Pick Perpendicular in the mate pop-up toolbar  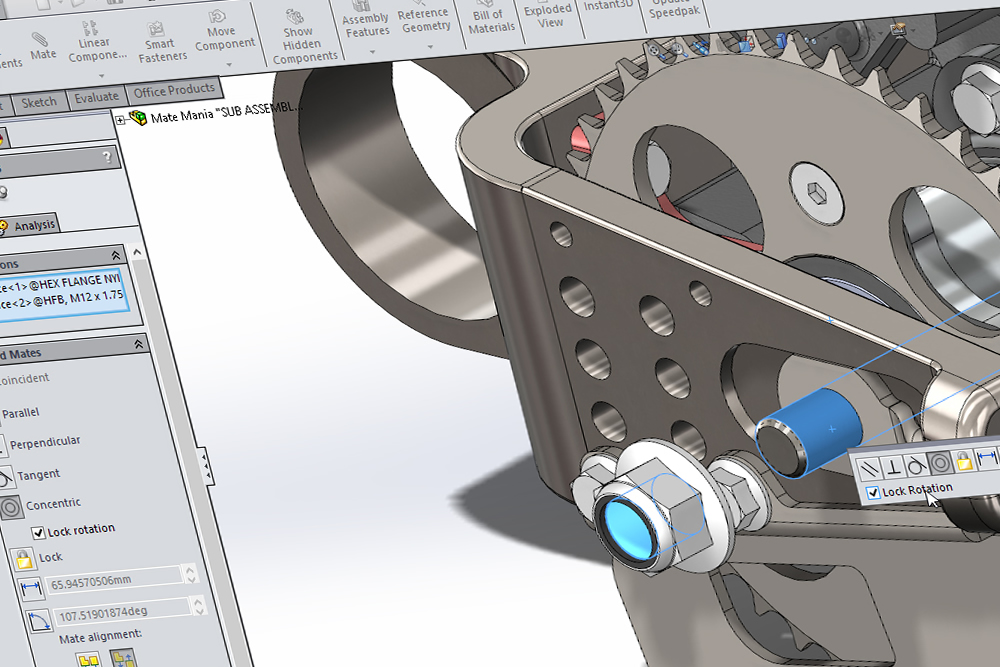893,467
